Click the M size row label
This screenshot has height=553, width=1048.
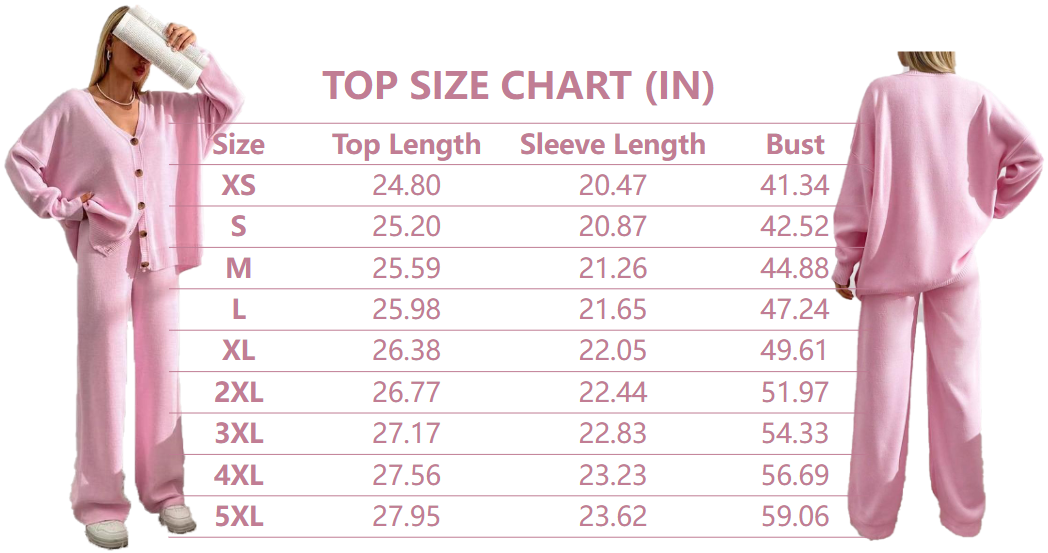(239, 268)
